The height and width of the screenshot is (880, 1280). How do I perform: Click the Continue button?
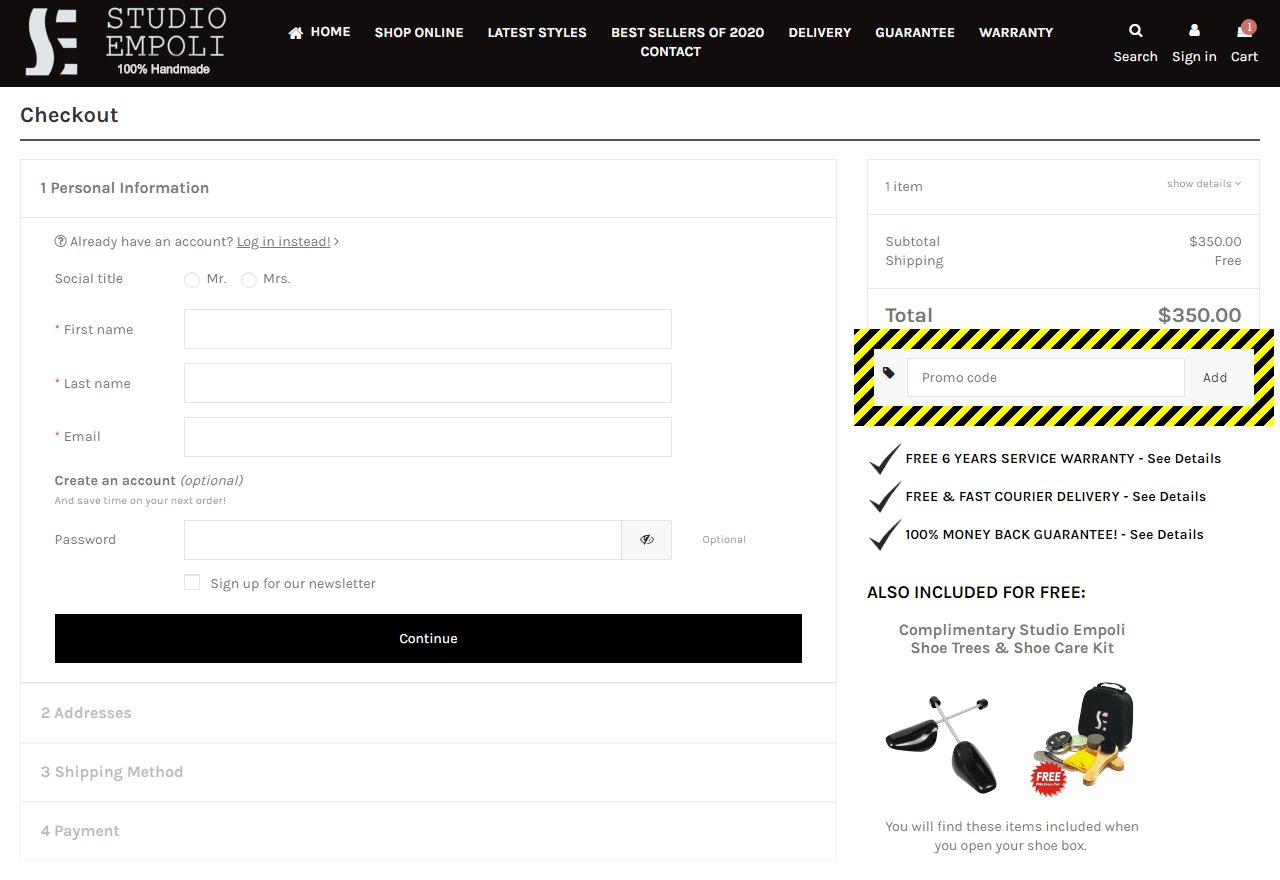click(x=428, y=638)
